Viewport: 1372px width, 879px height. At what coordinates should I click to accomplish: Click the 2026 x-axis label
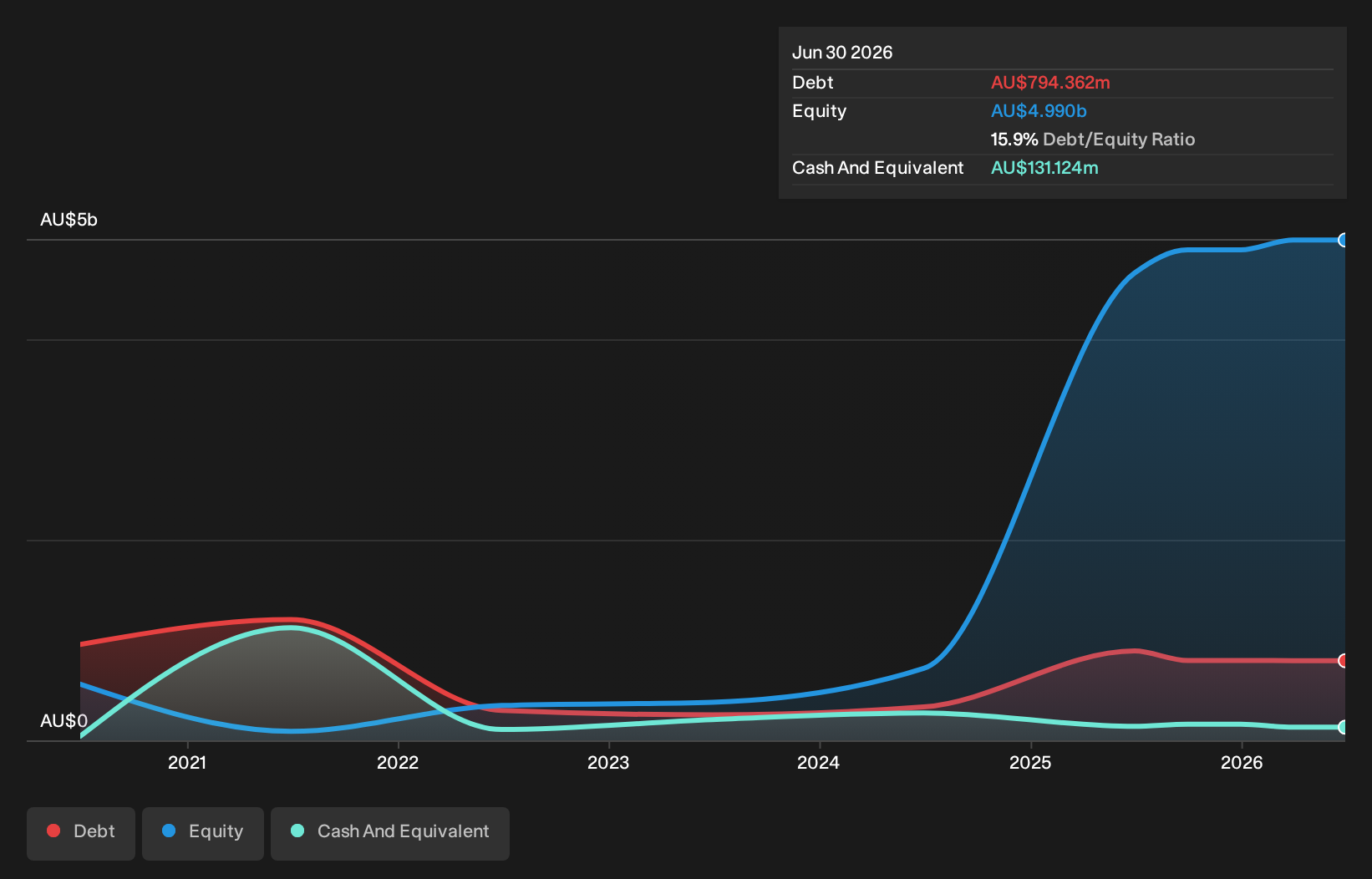pos(1242,762)
